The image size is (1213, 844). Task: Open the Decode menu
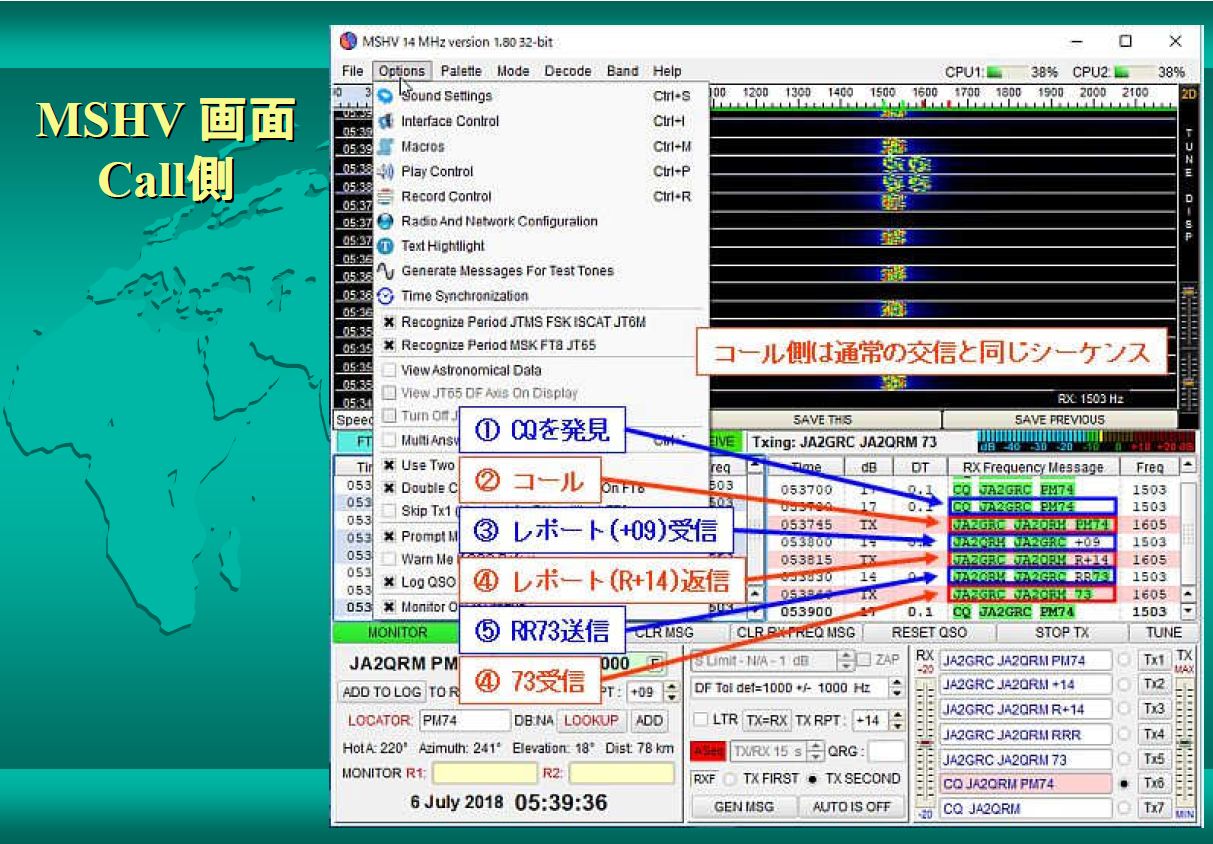pos(567,71)
